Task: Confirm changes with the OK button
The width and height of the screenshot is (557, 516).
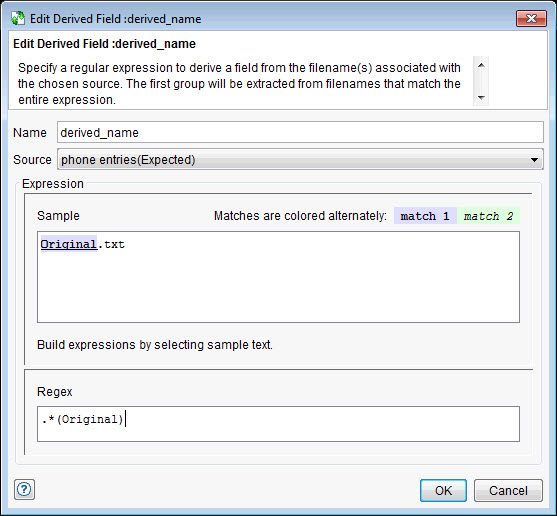Action: coord(443,490)
